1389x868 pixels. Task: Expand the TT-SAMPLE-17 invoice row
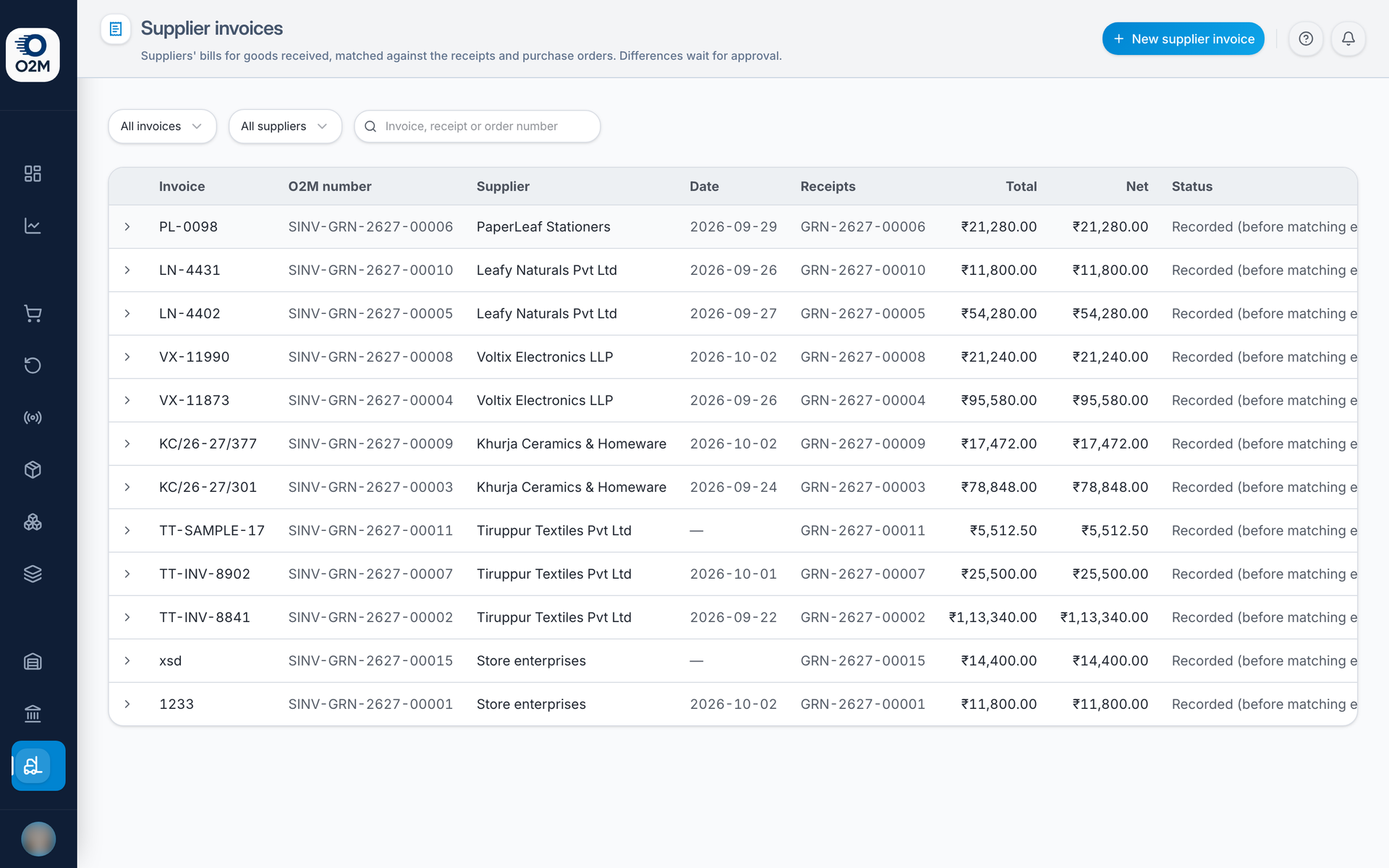(x=127, y=531)
